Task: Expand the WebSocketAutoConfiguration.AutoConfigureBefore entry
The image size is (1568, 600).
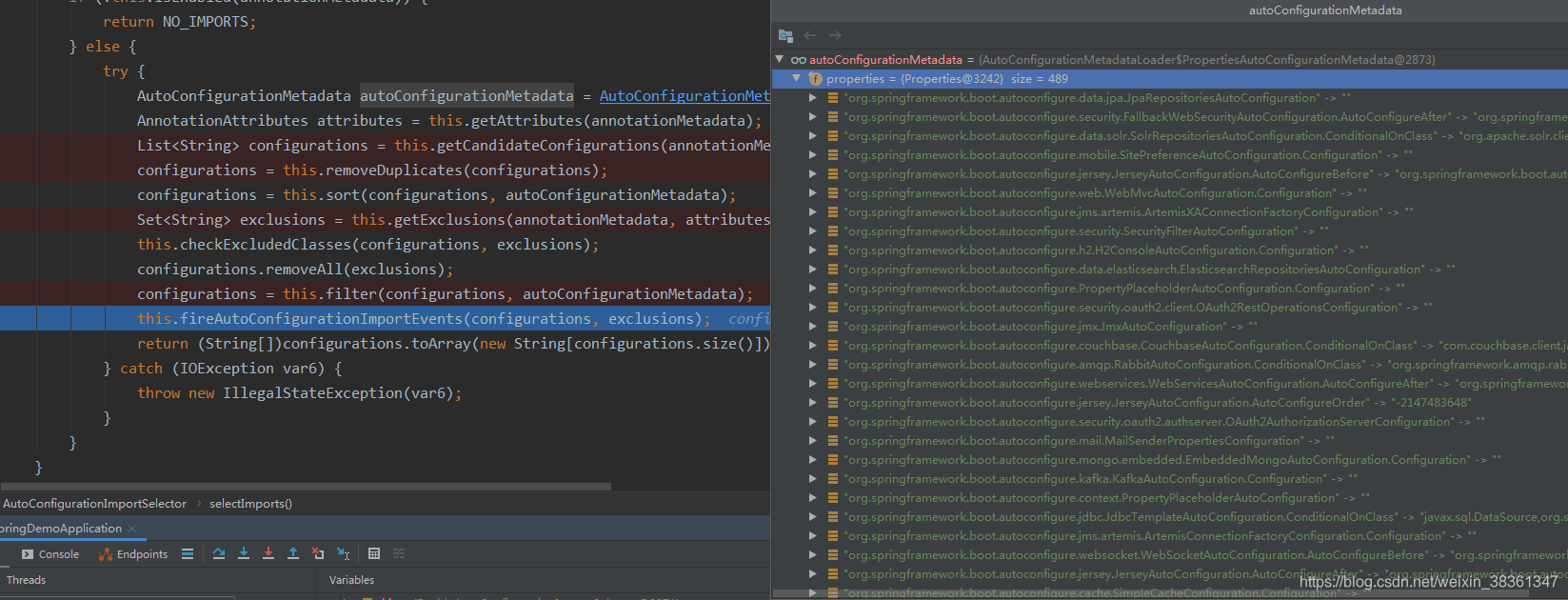Action: (813, 555)
